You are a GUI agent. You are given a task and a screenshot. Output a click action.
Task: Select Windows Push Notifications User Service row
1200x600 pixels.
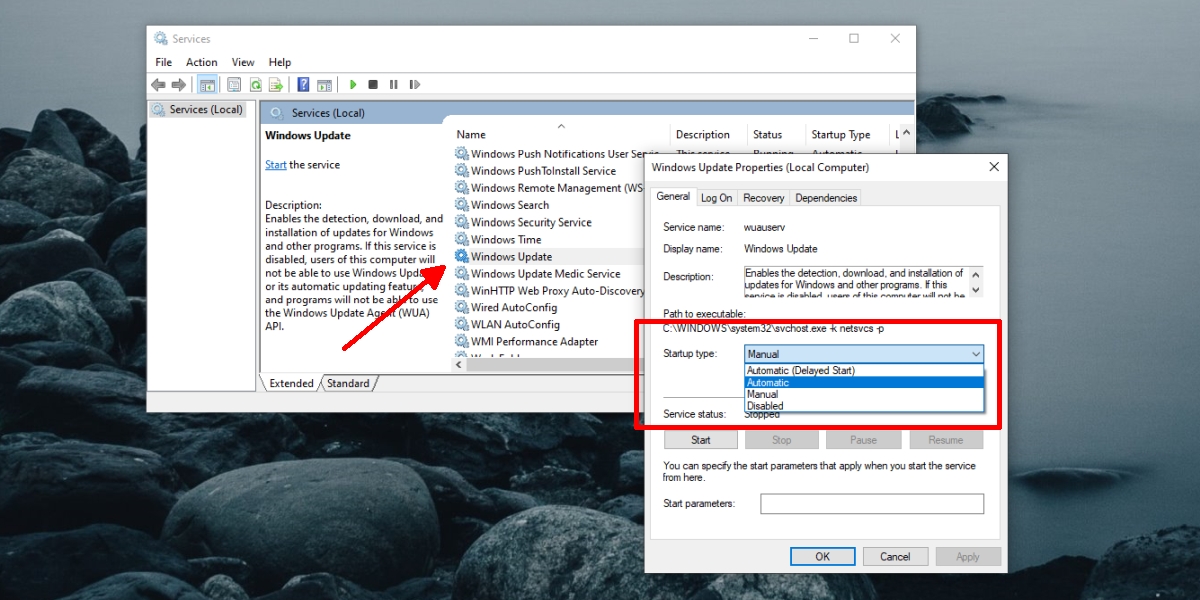point(556,154)
